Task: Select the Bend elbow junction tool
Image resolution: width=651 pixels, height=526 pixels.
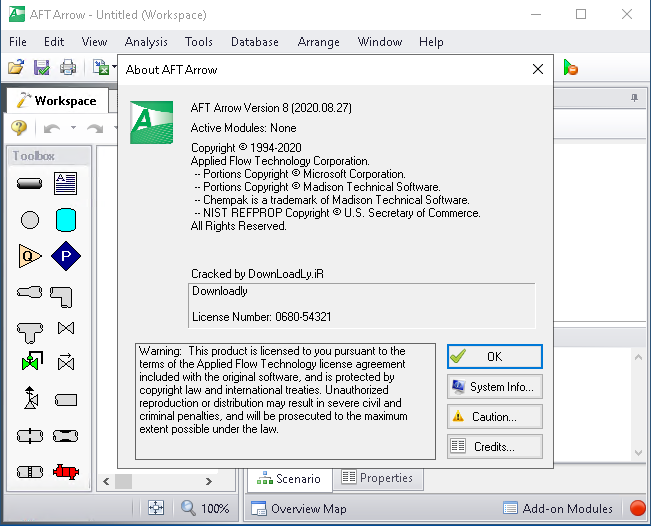Action: pyautogui.click(x=62, y=294)
